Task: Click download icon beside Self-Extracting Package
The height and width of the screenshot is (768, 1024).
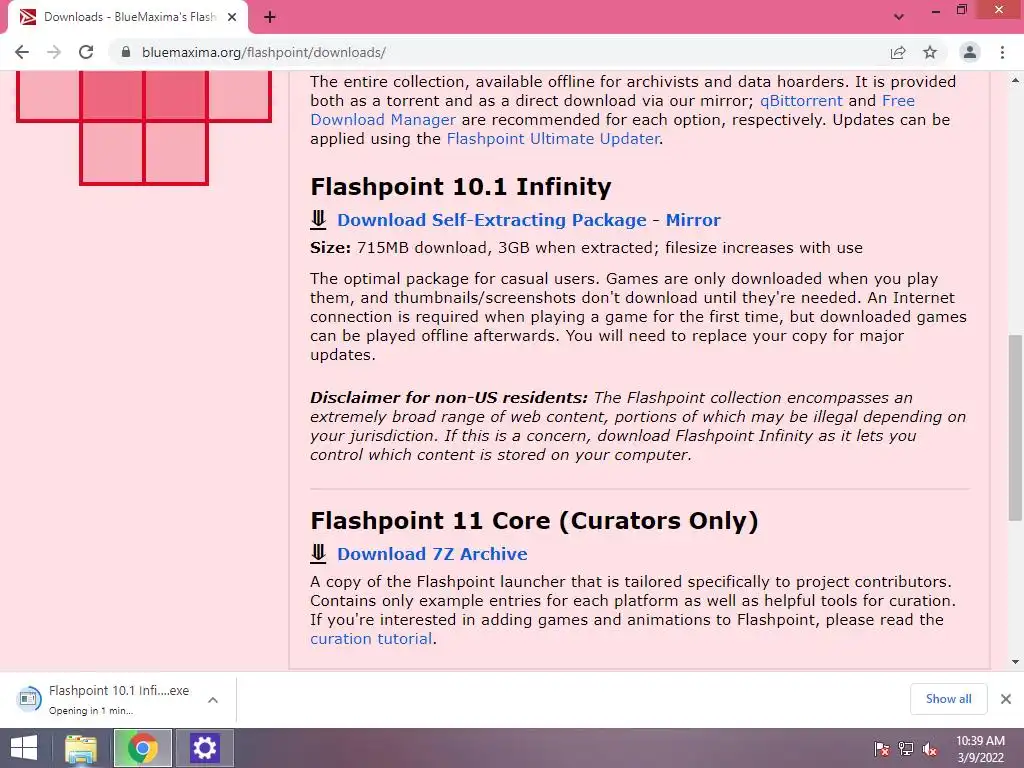Action: pyautogui.click(x=318, y=219)
